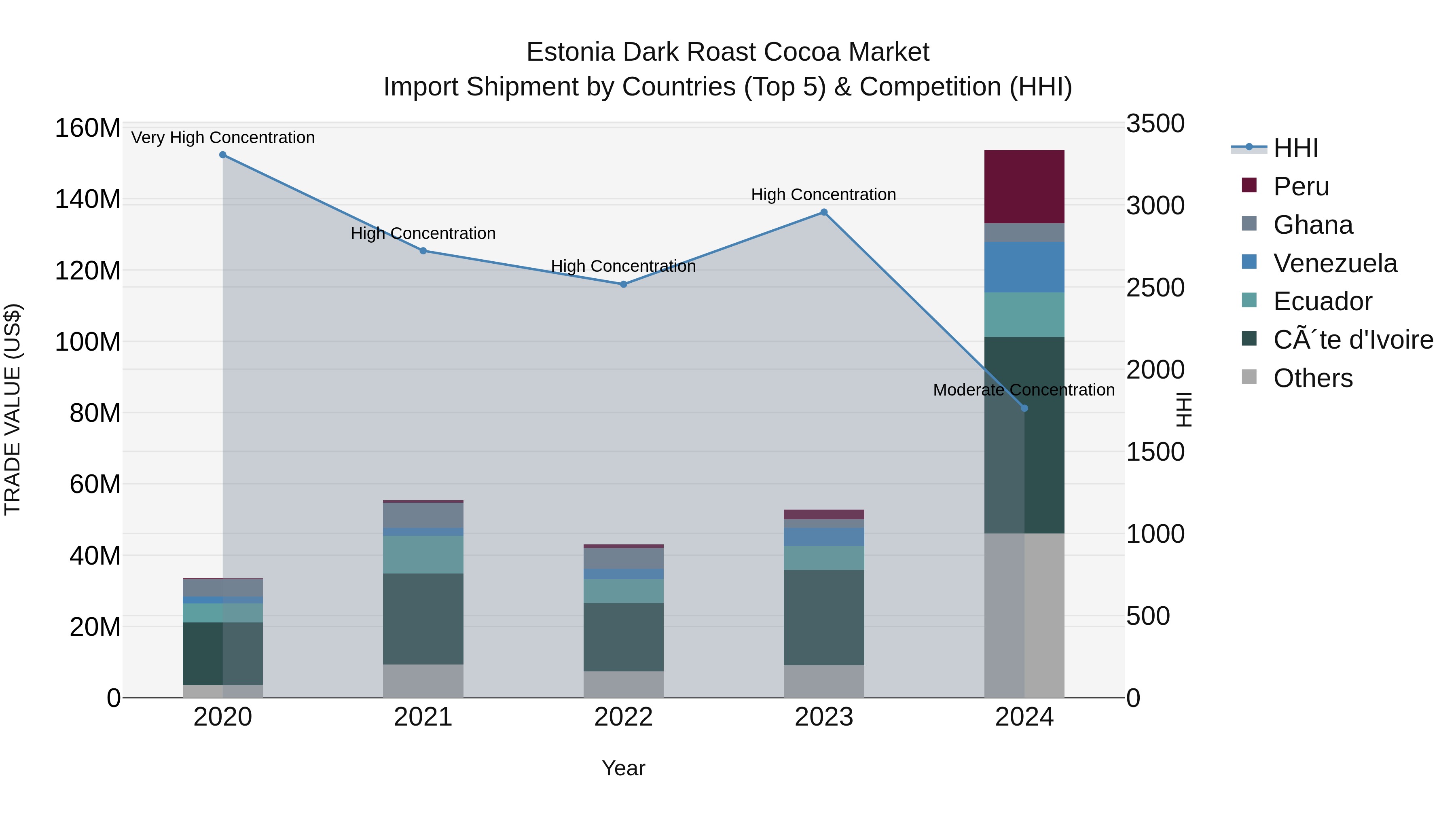This screenshot has height=819, width=1456.
Task: Select the Côte d'Ivoire segment of 2021 bar
Action: pyautogui.click(x=423, y=619)
